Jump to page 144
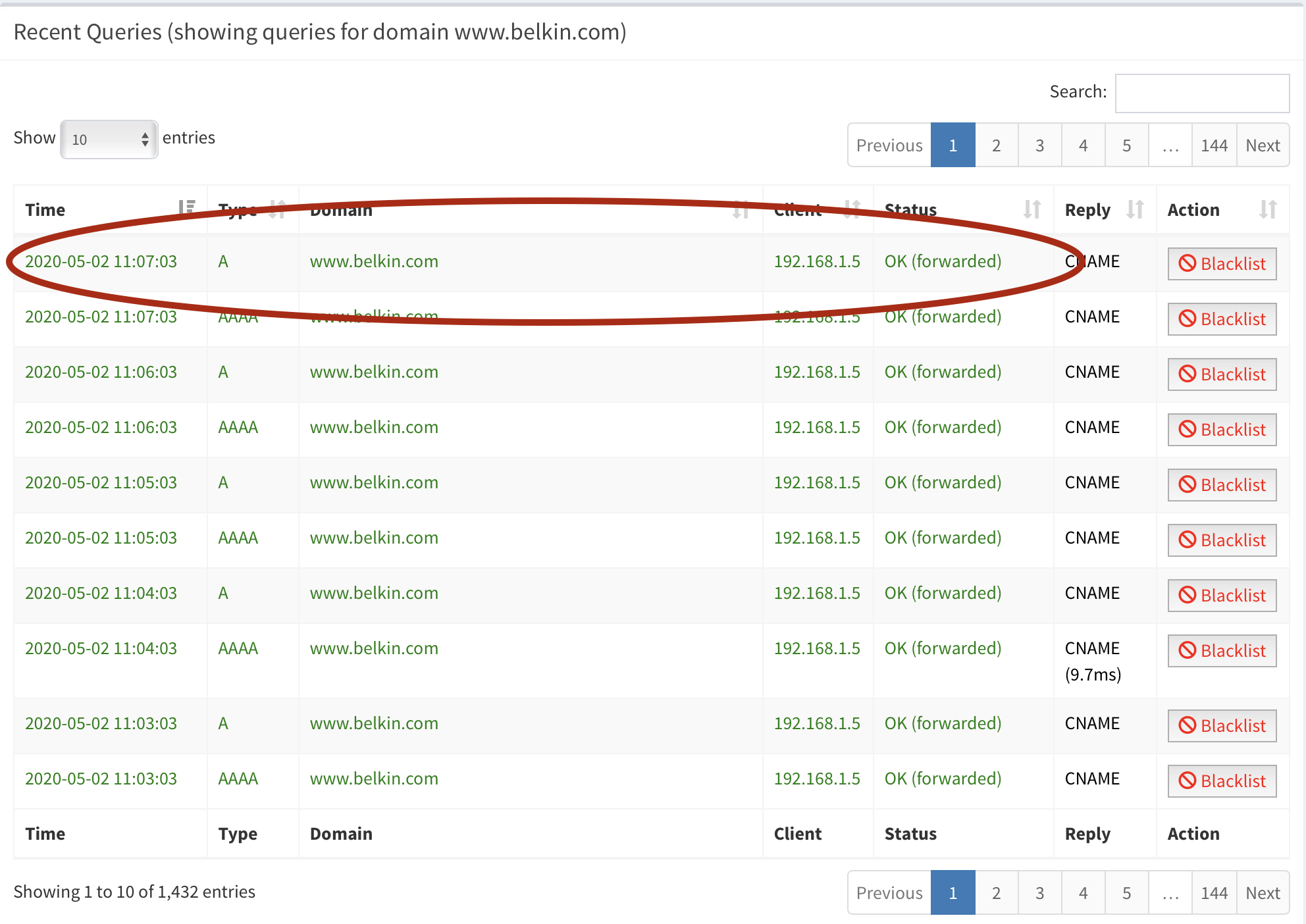This screenshot has height=924, width=1306. tap(1214, 145)
